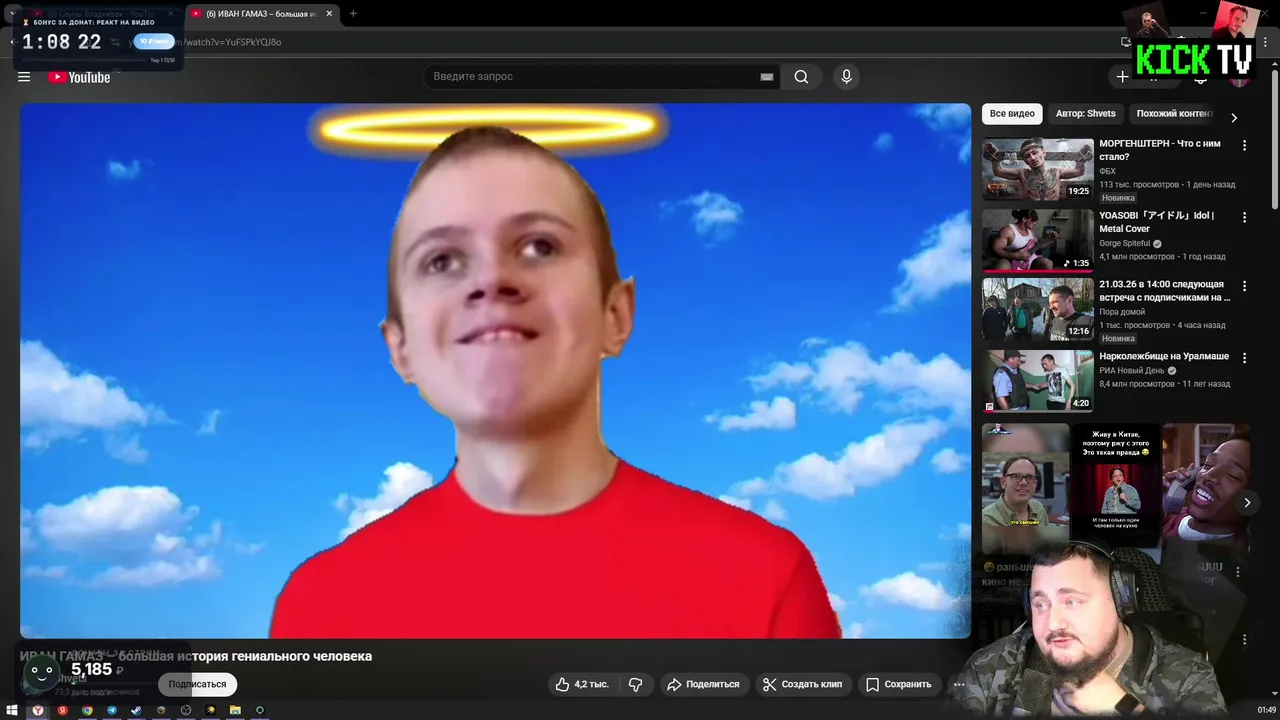
Task: Open Google Chrome from the taskbar
Action: [x=87, y=710]
